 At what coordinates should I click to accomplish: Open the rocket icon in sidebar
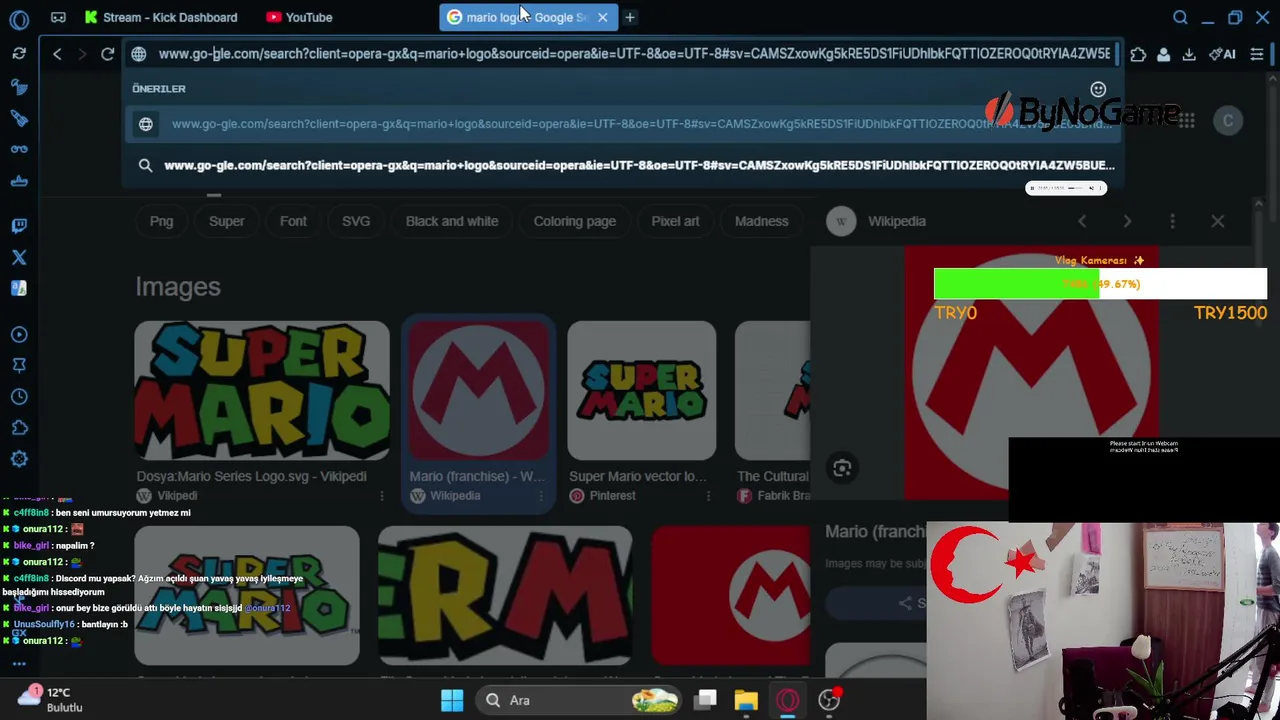(x=19, y=119)
